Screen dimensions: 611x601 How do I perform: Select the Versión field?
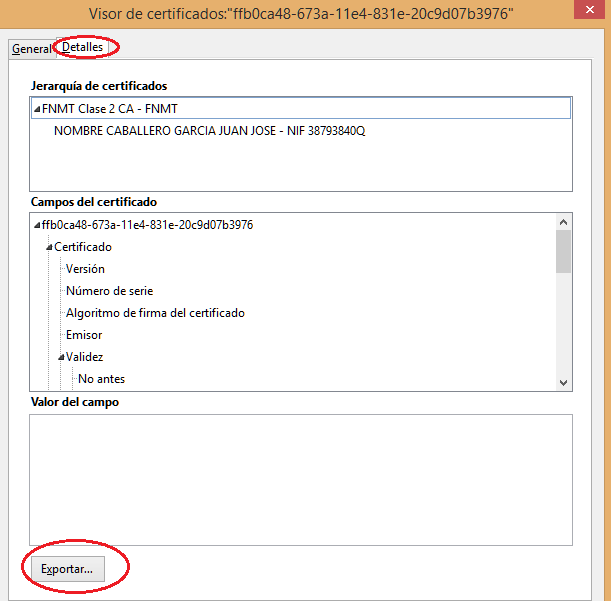85,269
